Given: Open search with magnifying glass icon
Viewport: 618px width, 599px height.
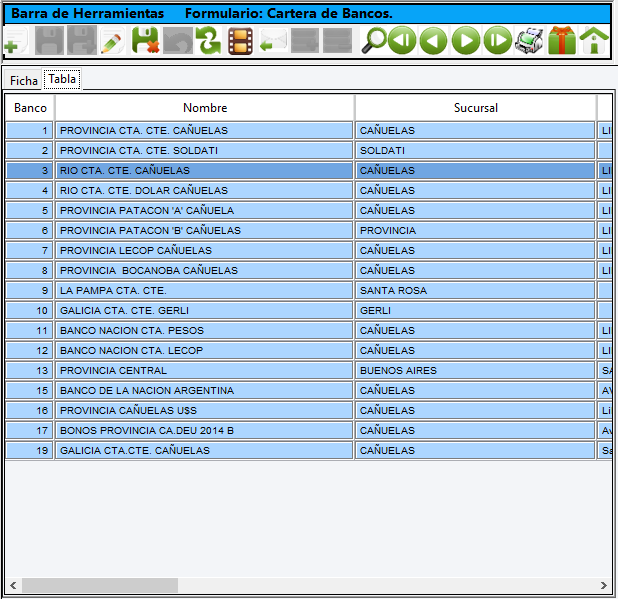Looking at the screenshot, I should (x=374, y=41).
